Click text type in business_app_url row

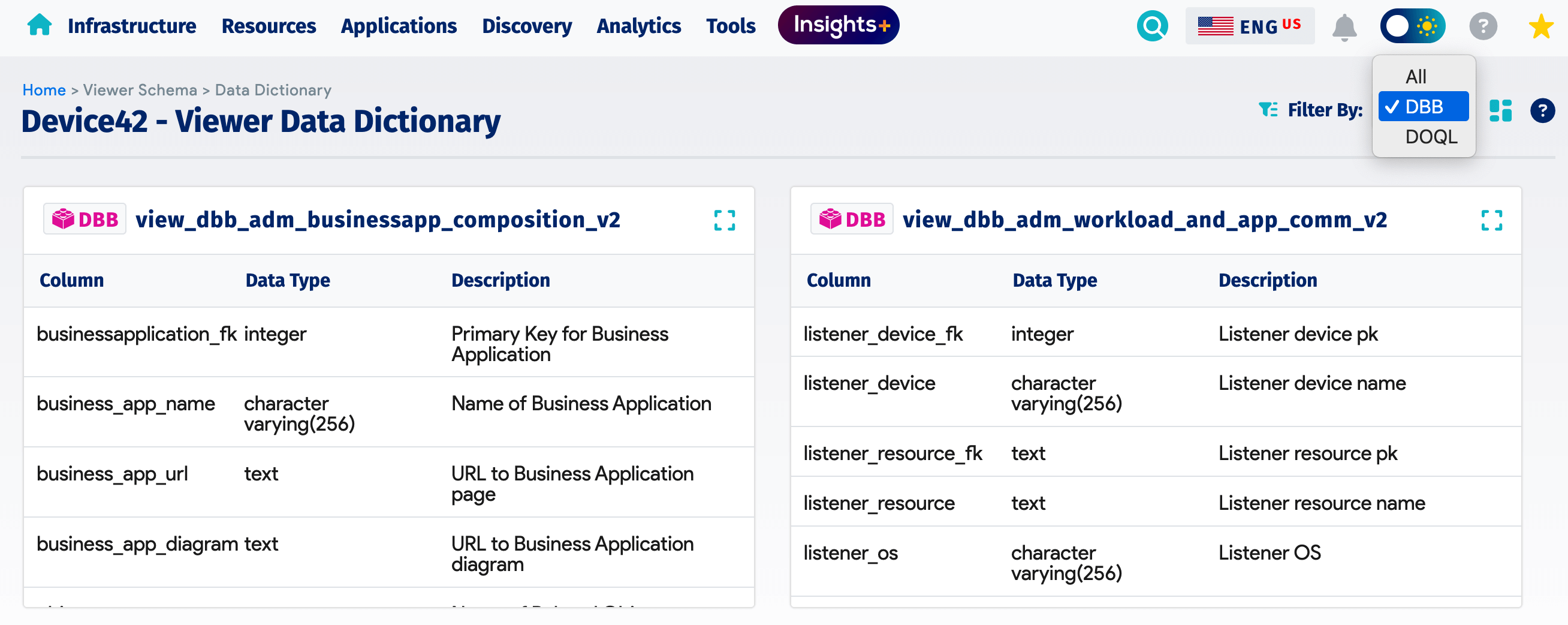[261, 474]
